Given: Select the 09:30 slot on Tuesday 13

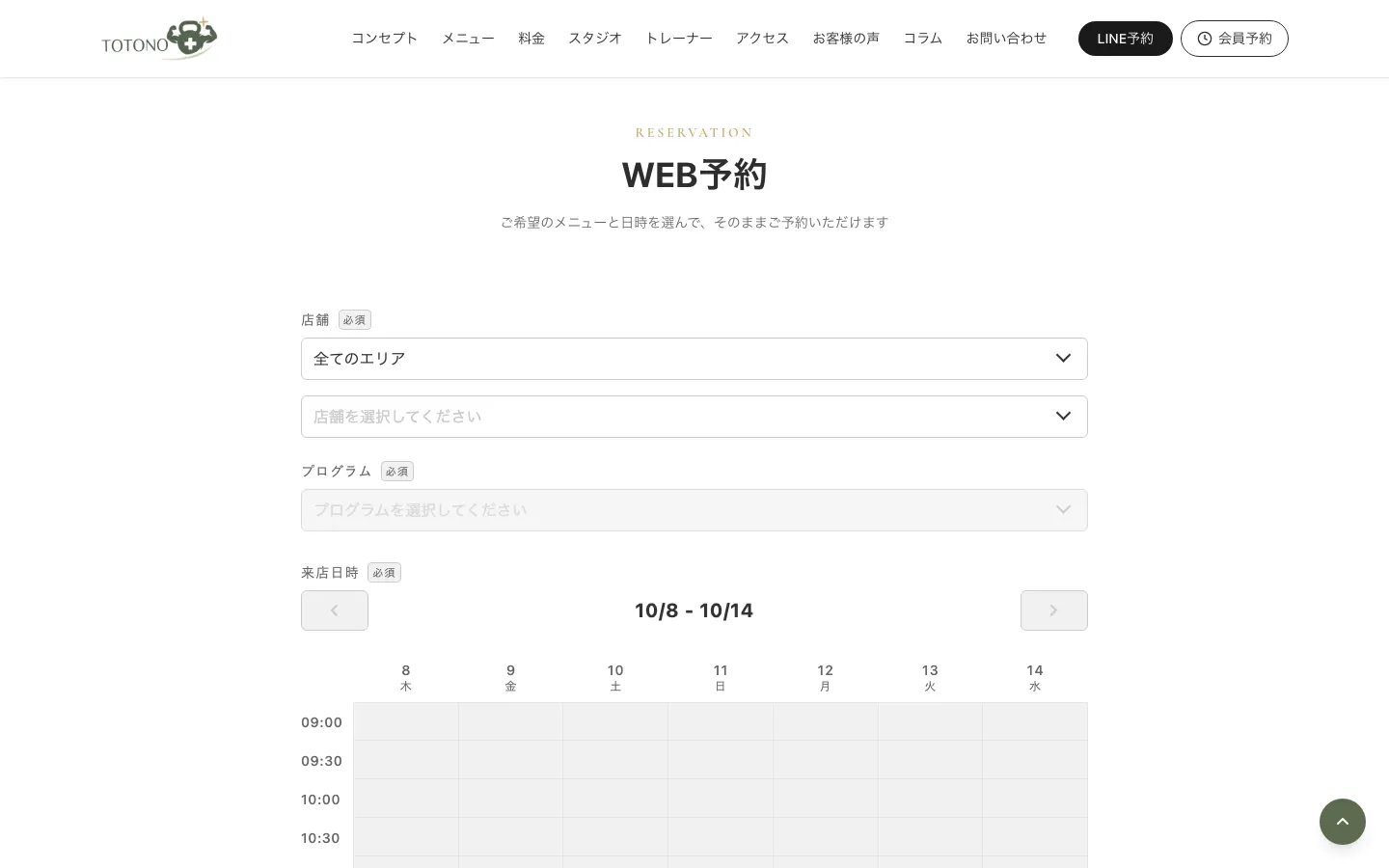Looking at the screenshot, I should click(x=930, y=760).
